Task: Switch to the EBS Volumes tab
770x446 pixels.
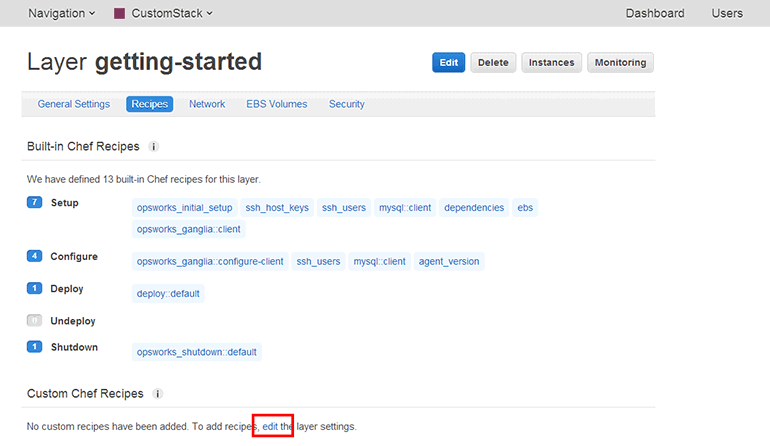Action: pos(277,104)
